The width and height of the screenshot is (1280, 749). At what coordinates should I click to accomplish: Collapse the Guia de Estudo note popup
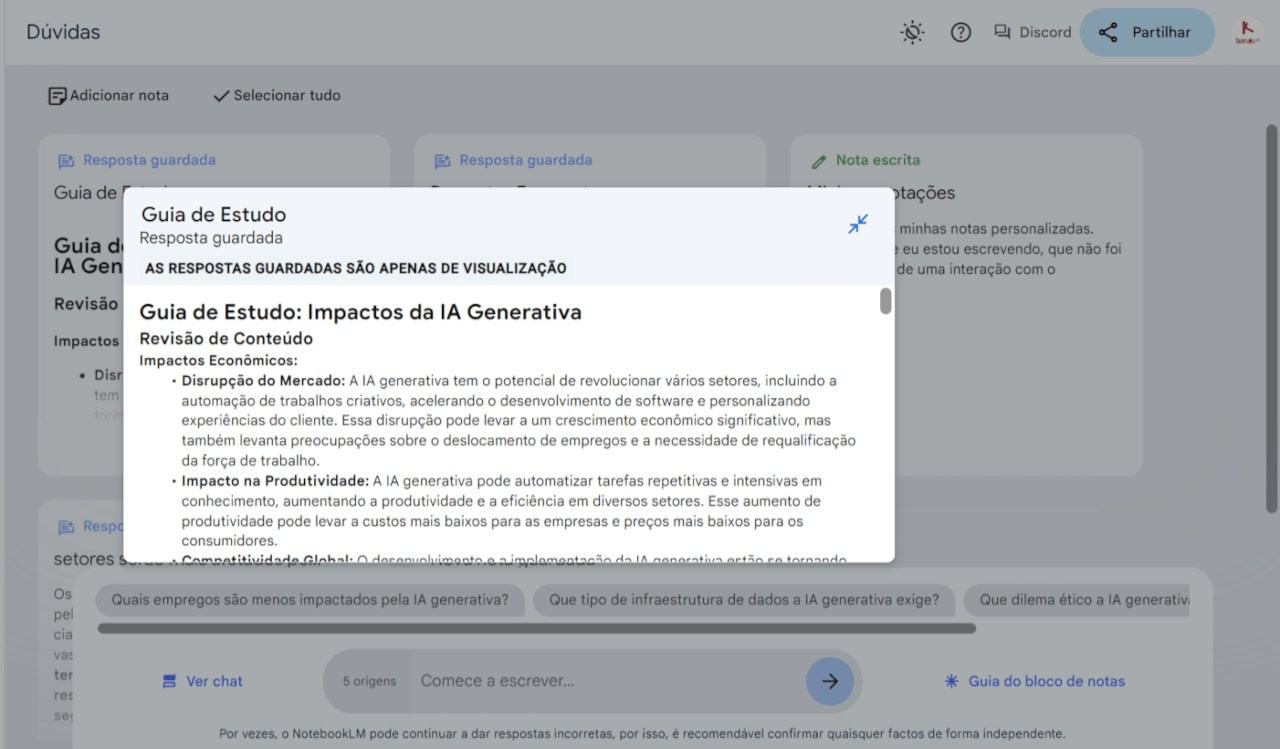(858, 224)
